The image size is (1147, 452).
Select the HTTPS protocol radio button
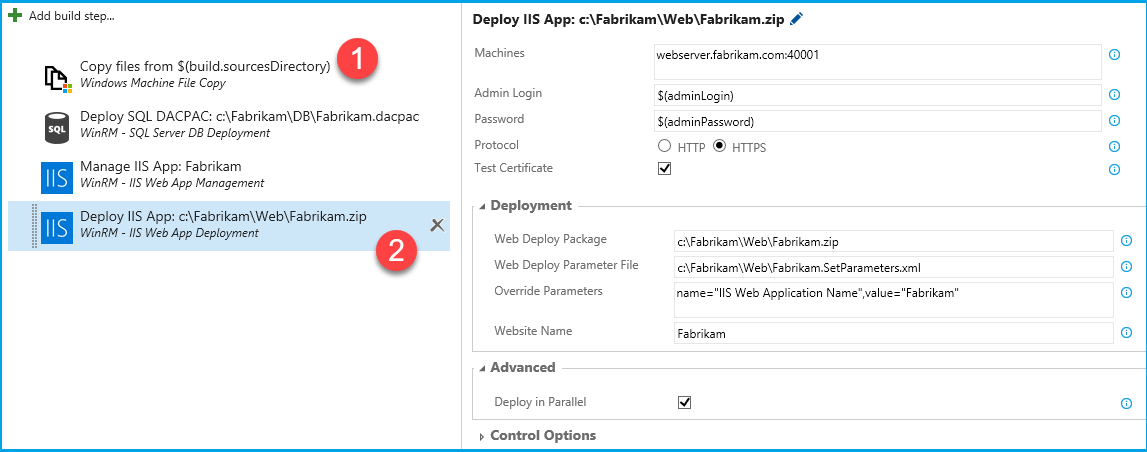(719, 146)
